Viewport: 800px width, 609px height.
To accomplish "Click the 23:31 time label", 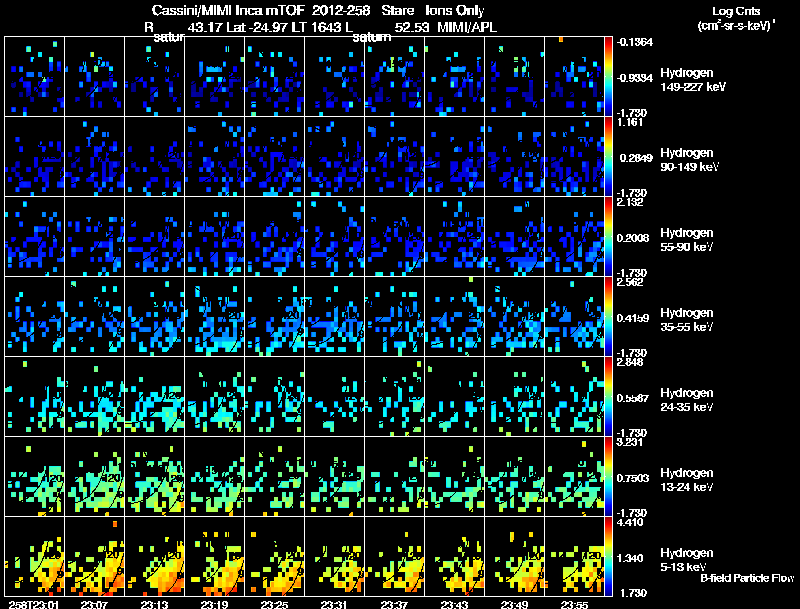I will 334,604.
